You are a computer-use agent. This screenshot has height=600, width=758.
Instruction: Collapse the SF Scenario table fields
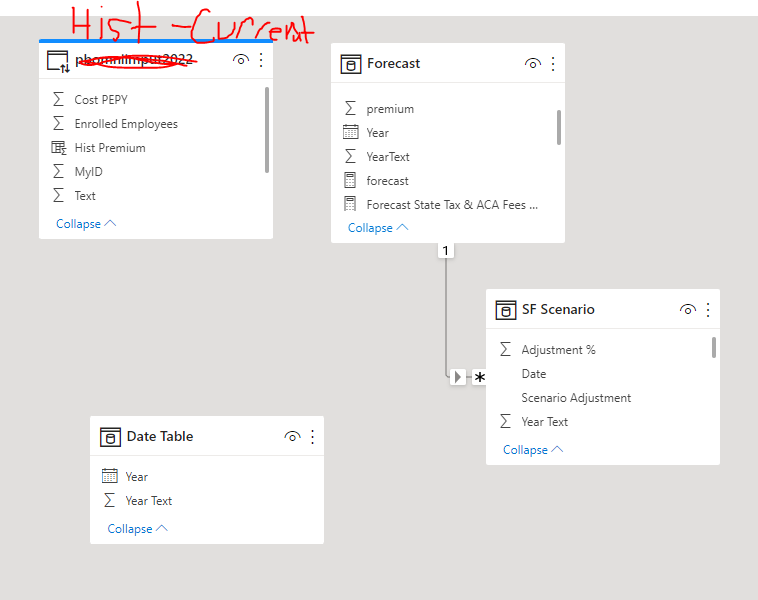tap(533, 450)
